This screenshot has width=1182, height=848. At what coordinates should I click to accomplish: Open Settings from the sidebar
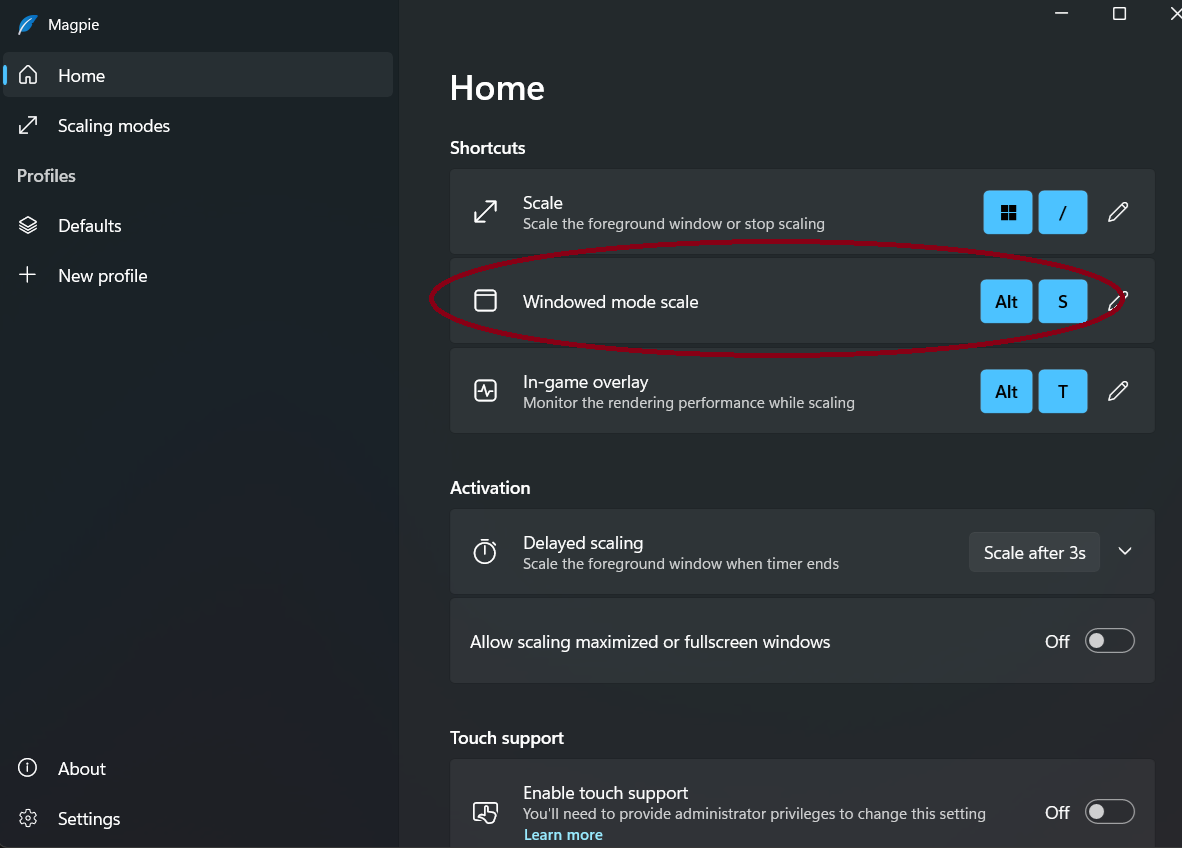pos(88,819)
